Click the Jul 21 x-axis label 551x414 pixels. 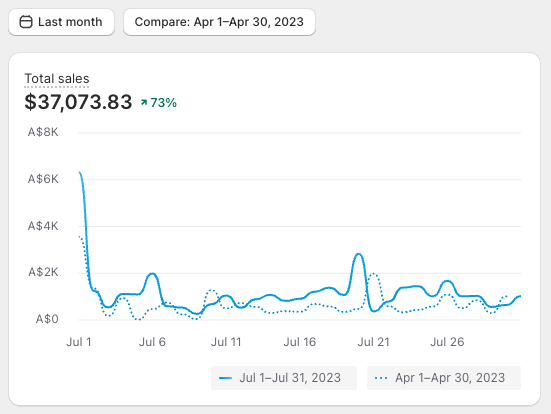[x=374, y=342]
